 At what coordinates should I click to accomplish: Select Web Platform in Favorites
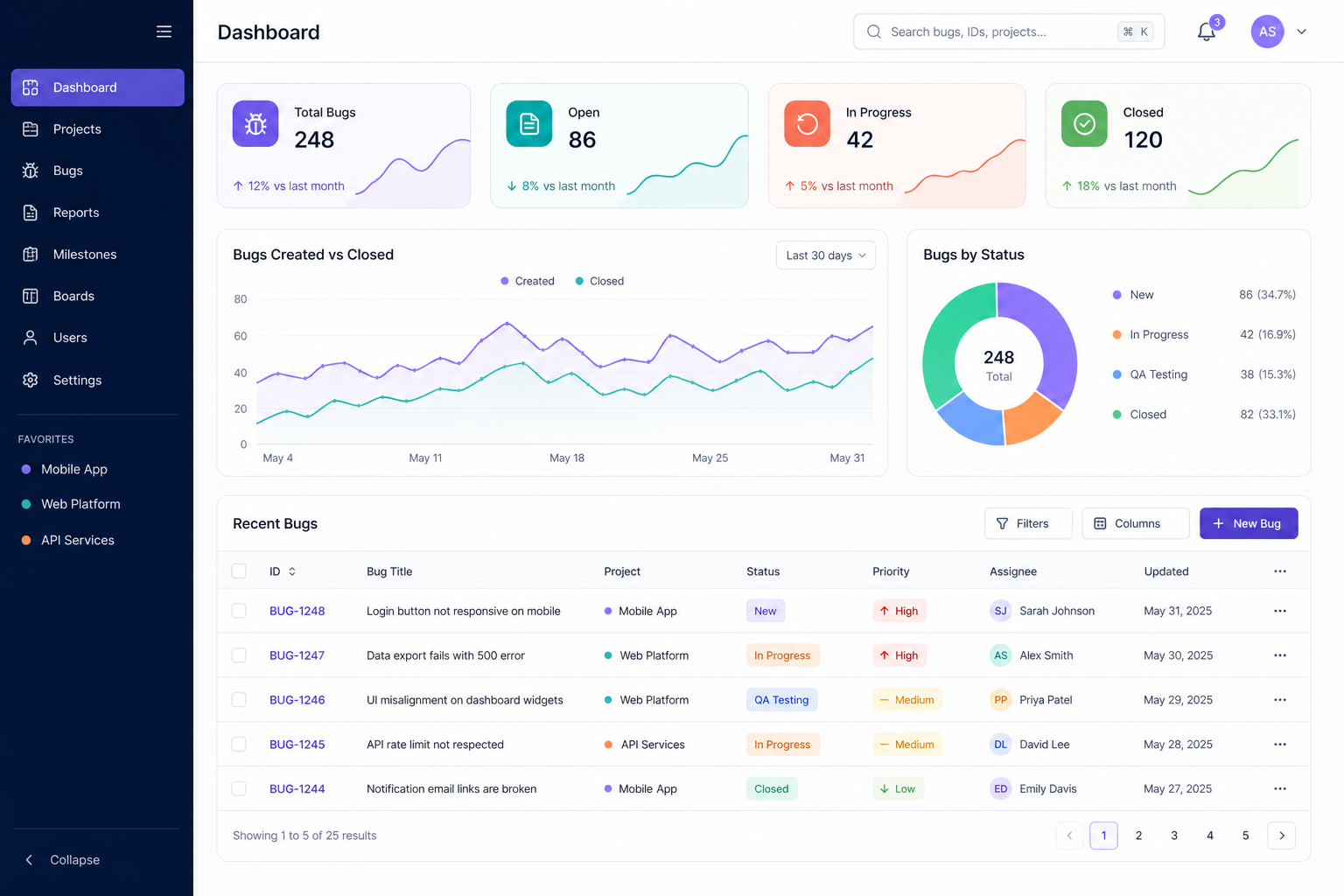[x=71, y=504]
